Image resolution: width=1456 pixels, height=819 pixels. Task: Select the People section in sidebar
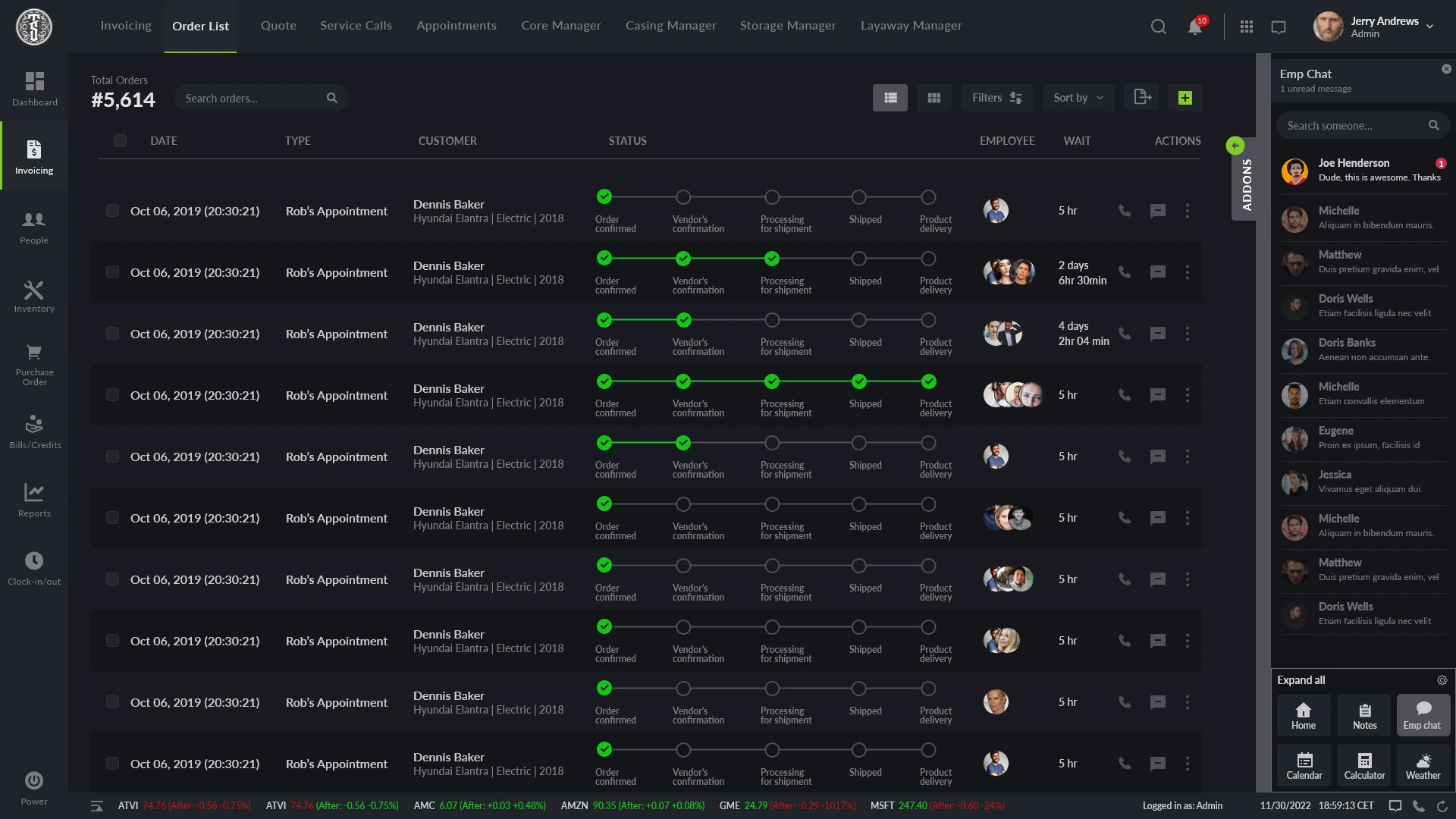(x=33, y=227)
